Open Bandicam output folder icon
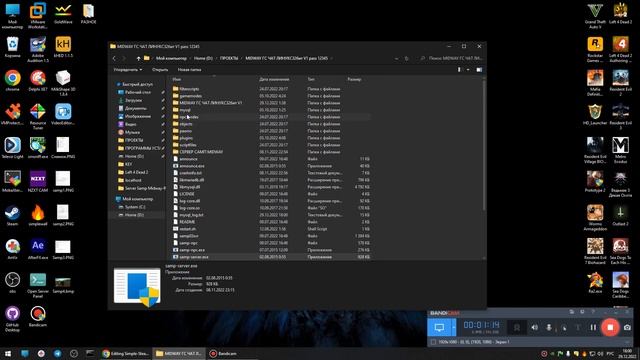 [x=572, y=312]
